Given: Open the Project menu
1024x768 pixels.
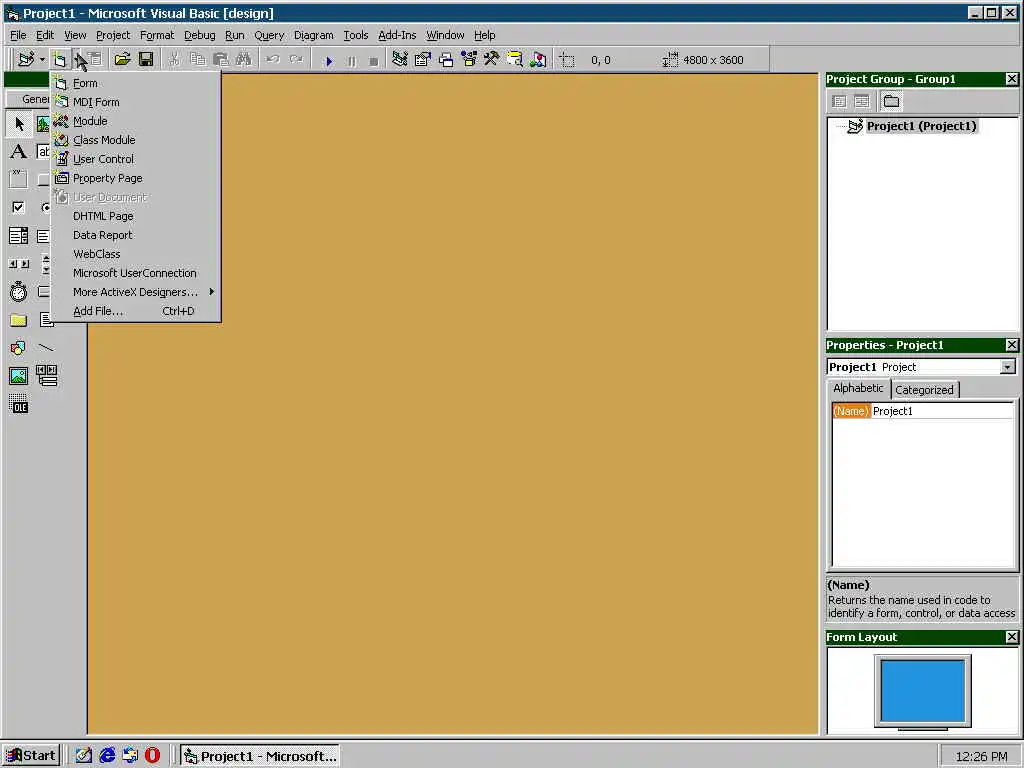Looking at the screenshot, I should (x=113, y=35).
